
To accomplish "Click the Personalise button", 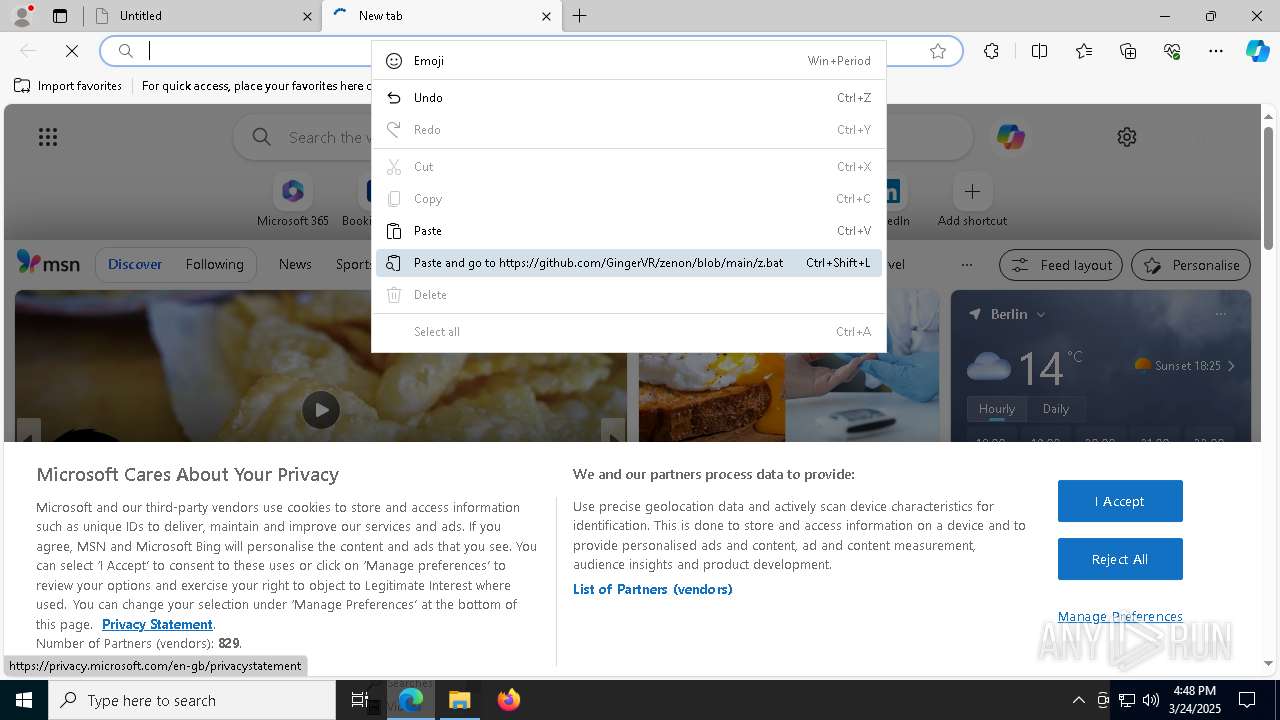I will tap(1191, 265).
